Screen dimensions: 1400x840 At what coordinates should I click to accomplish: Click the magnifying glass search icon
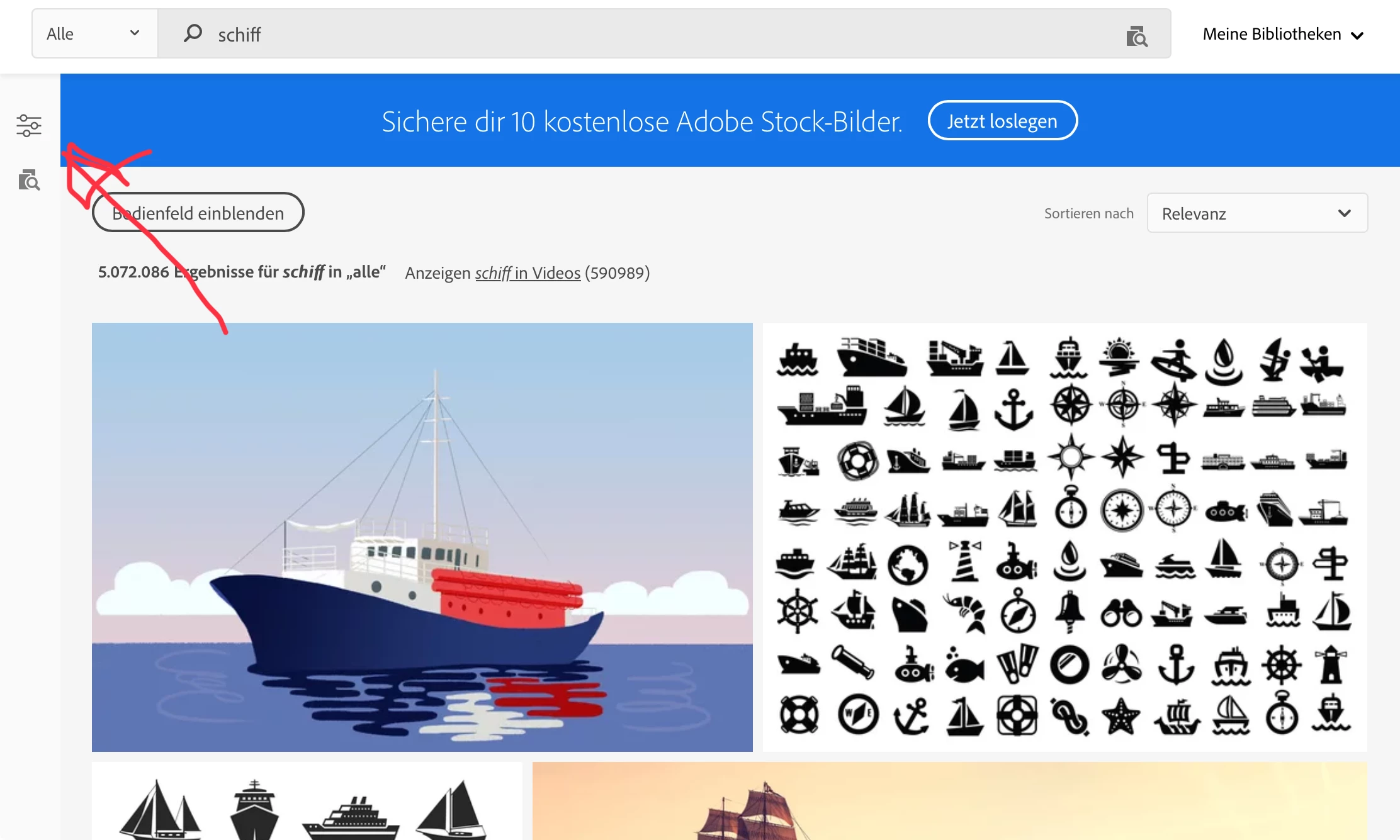pyautogui.click(x=193, y=33)
